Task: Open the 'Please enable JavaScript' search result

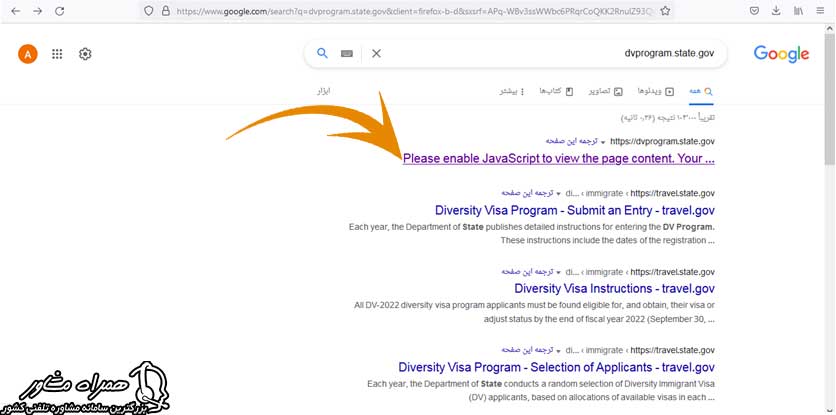Action: coord(558,159)
